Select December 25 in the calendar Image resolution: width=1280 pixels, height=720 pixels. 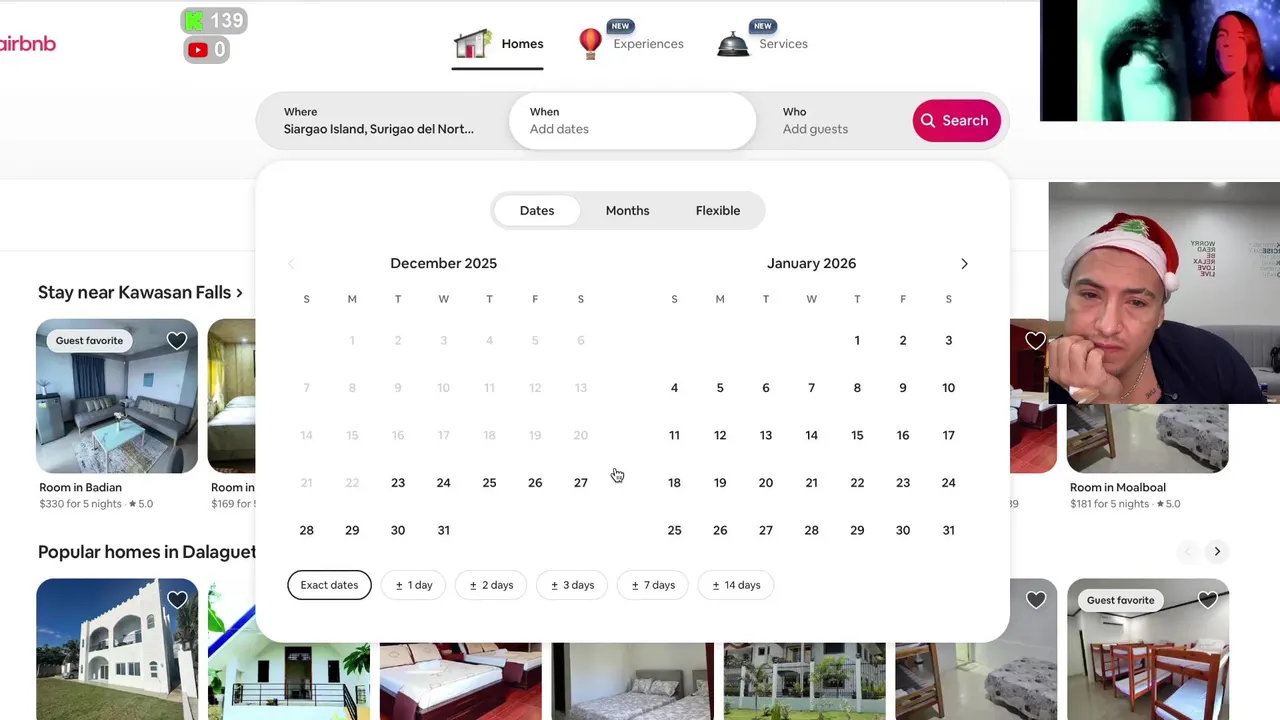click(489, 483)
